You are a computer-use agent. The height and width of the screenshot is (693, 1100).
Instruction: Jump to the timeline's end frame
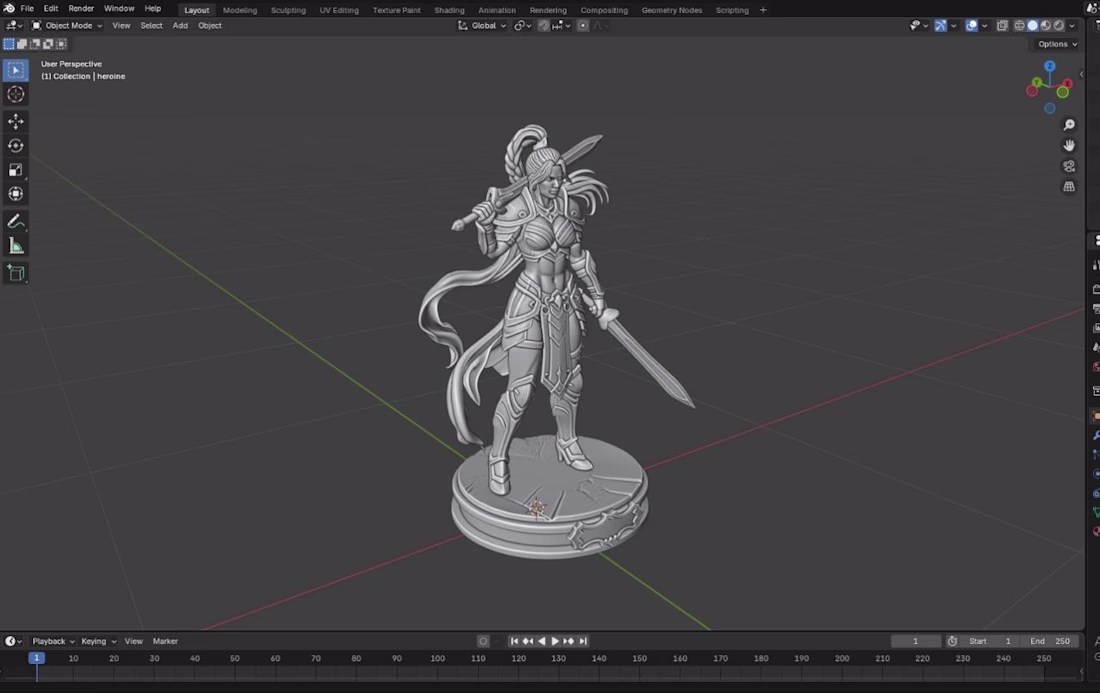pyautogui.click(x=583, y=641)
